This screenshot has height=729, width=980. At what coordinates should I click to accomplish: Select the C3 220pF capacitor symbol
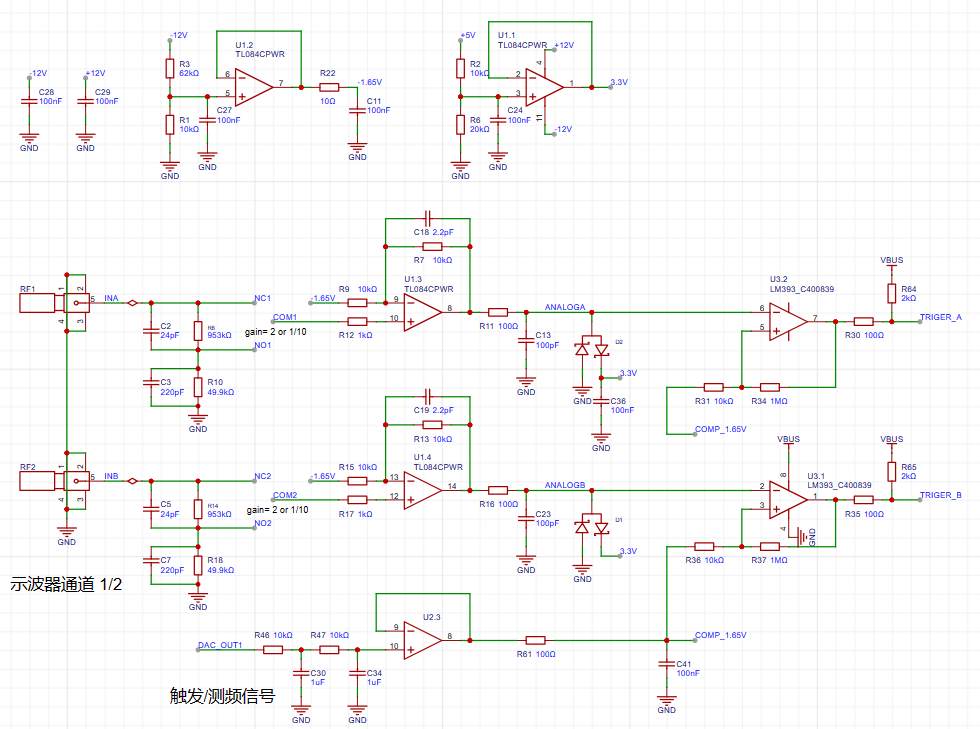[151, 381]
